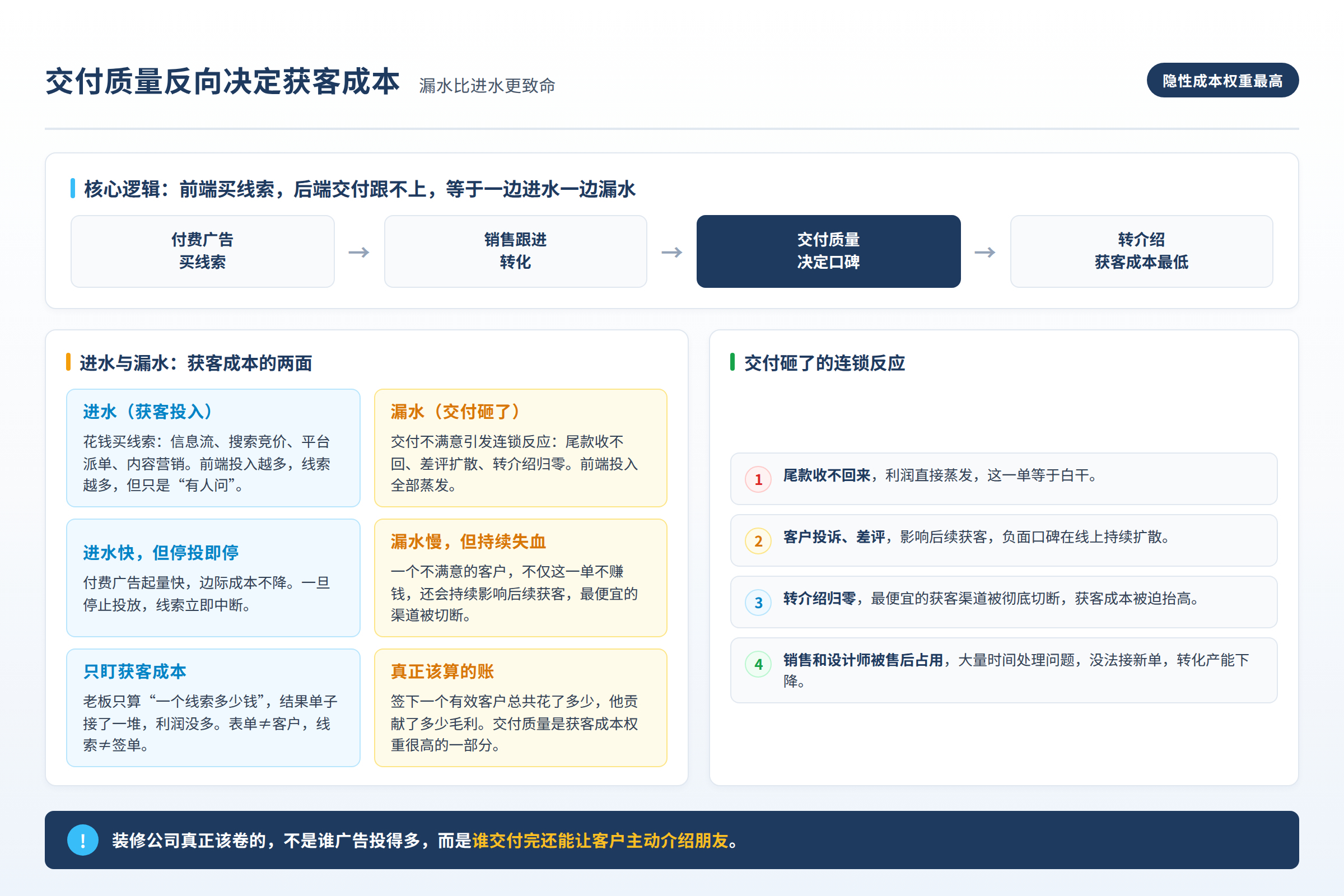Open the 漏水(交付砸了) card
The width and height of the screenshot is (1344, 896).
click(521, 448)
